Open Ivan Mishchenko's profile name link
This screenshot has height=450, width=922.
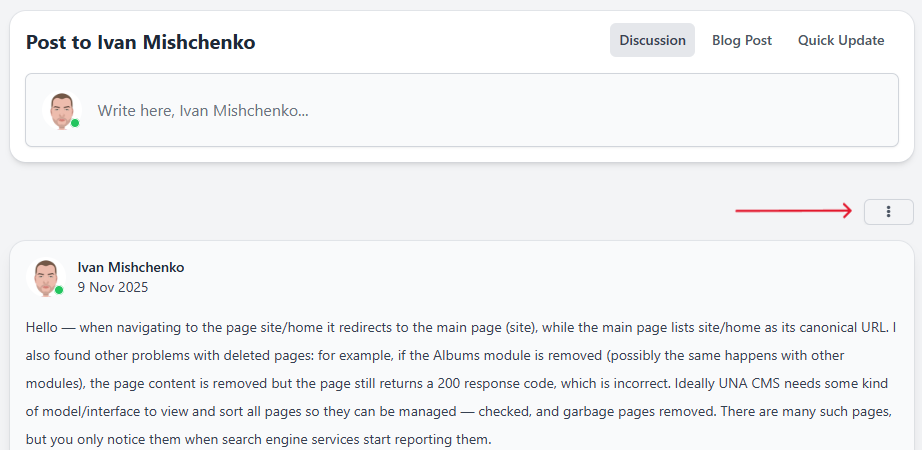(x=131, y=267)
